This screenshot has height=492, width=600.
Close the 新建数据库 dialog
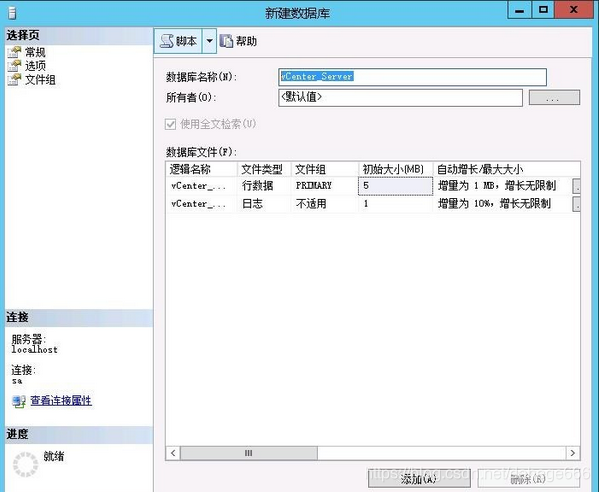click(574, 10)
